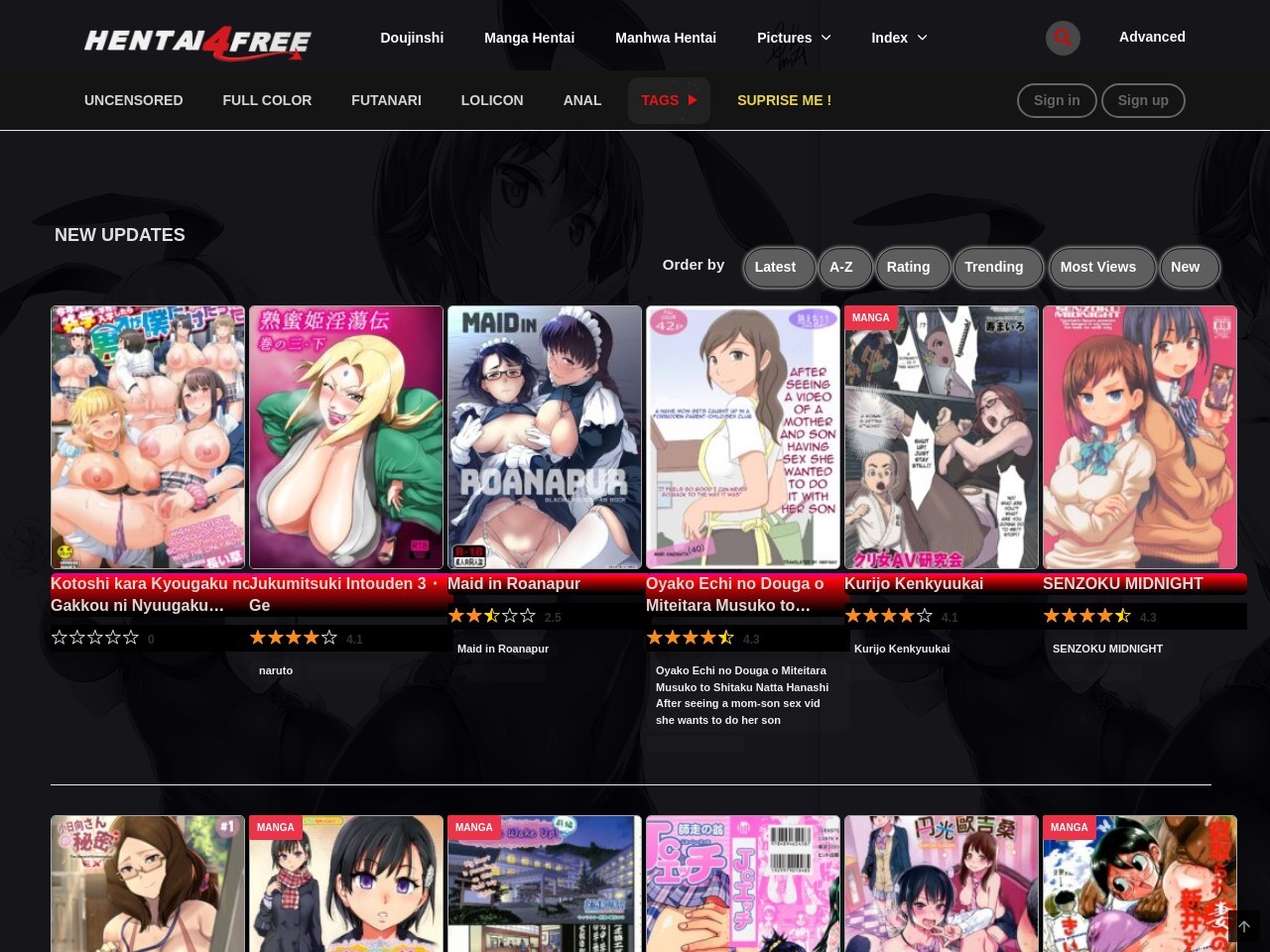Open the Index dropdown menu

(x=889, y=38)
